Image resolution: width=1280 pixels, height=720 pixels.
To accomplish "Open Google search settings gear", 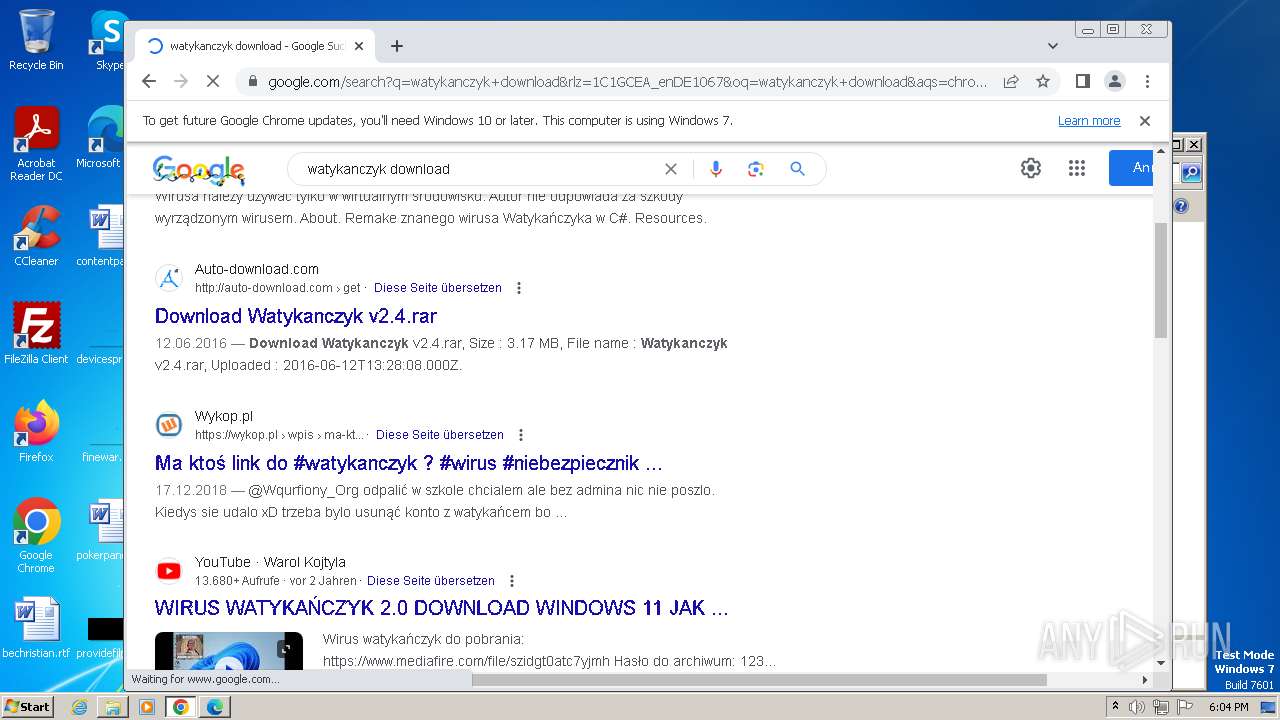I will click(x=1031, y=168).
